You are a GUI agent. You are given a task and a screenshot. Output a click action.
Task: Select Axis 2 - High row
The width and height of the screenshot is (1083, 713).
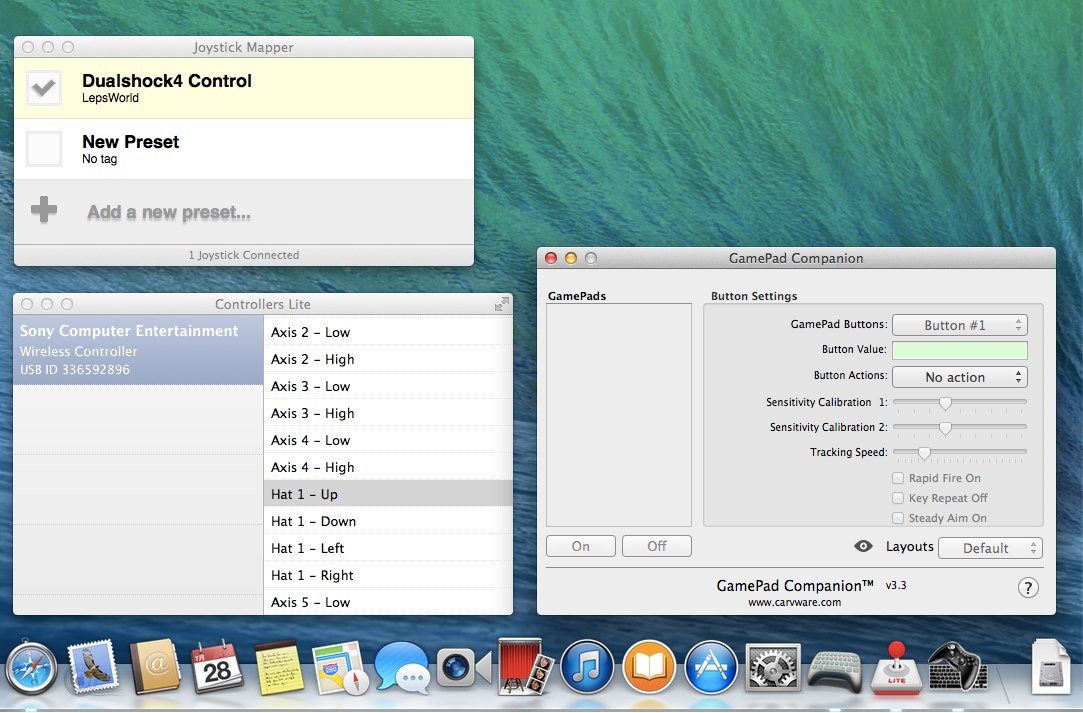388,359
